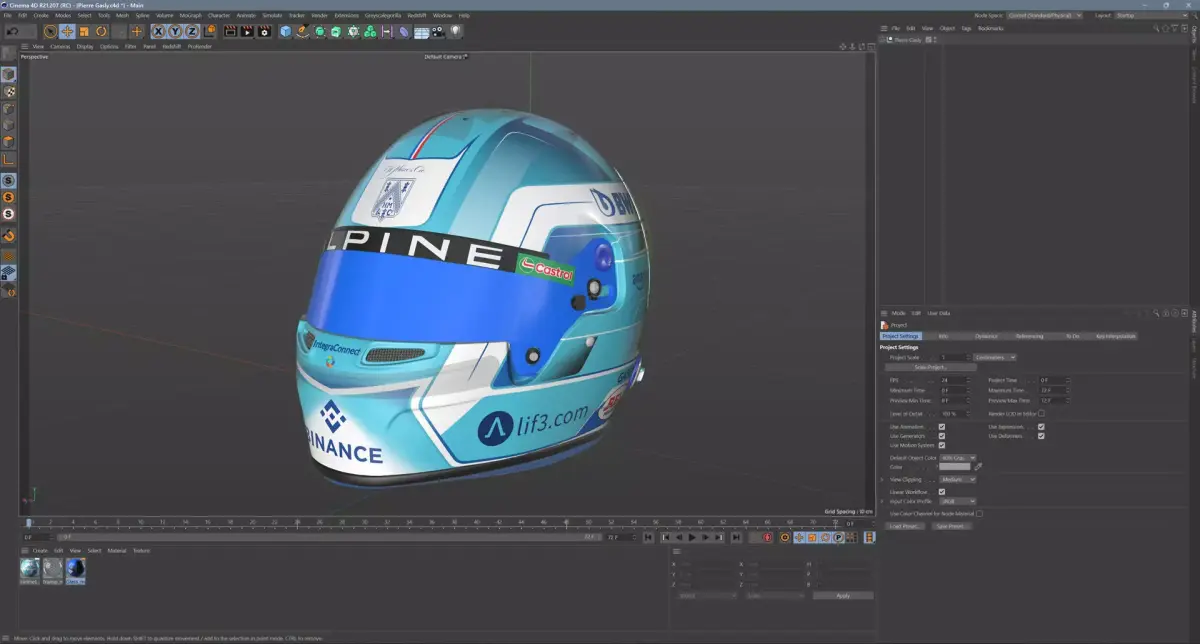
Task: Add a Floor environment object
Action: [421, 31]
